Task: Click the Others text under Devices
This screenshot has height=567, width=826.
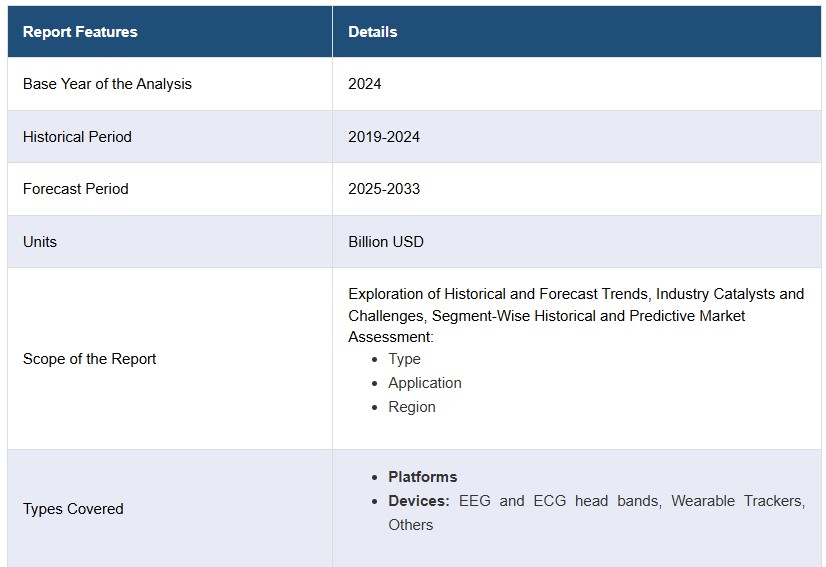Action: (410, 525)
